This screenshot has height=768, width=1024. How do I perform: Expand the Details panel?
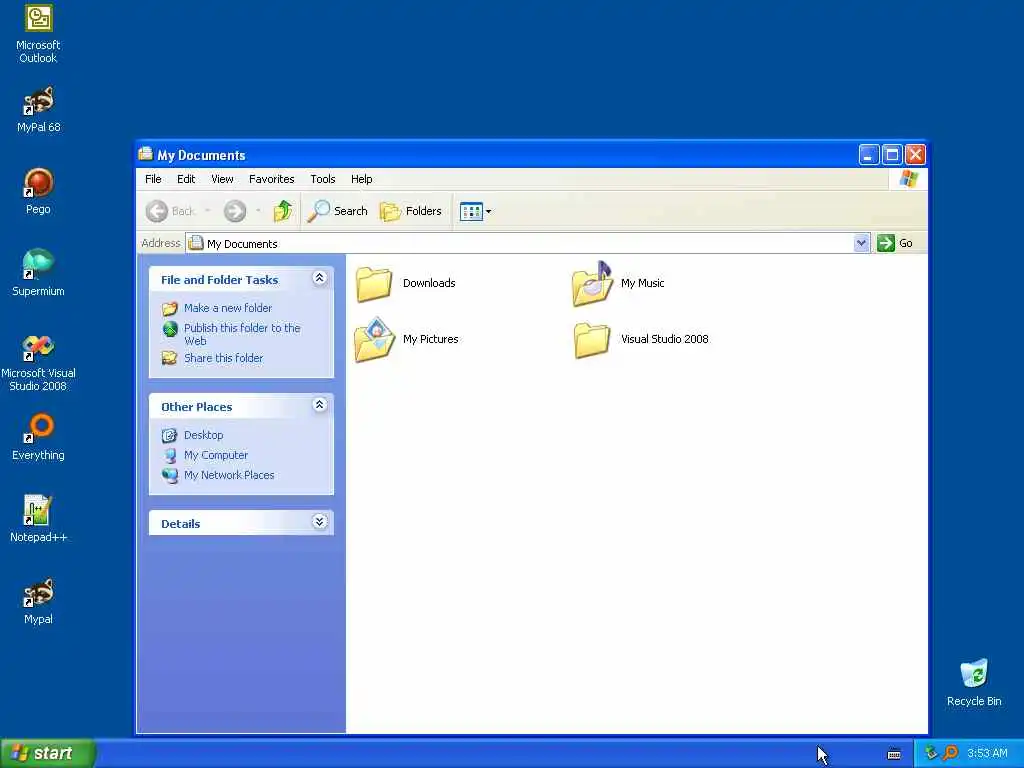pyautogui.click(x=319, y=522)
